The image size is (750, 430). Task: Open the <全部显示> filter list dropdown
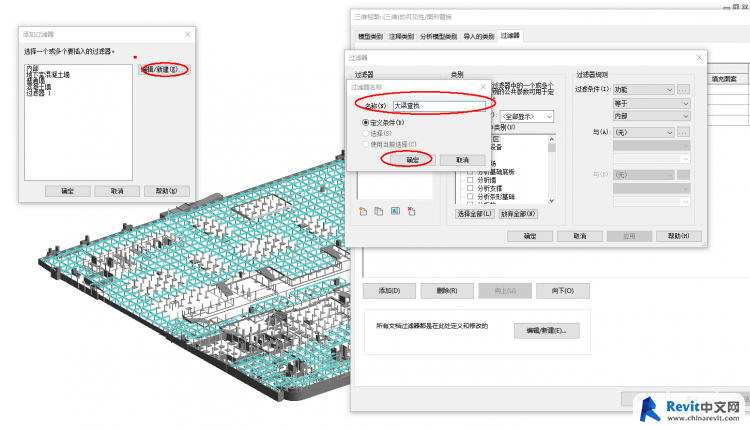(527, 116)
